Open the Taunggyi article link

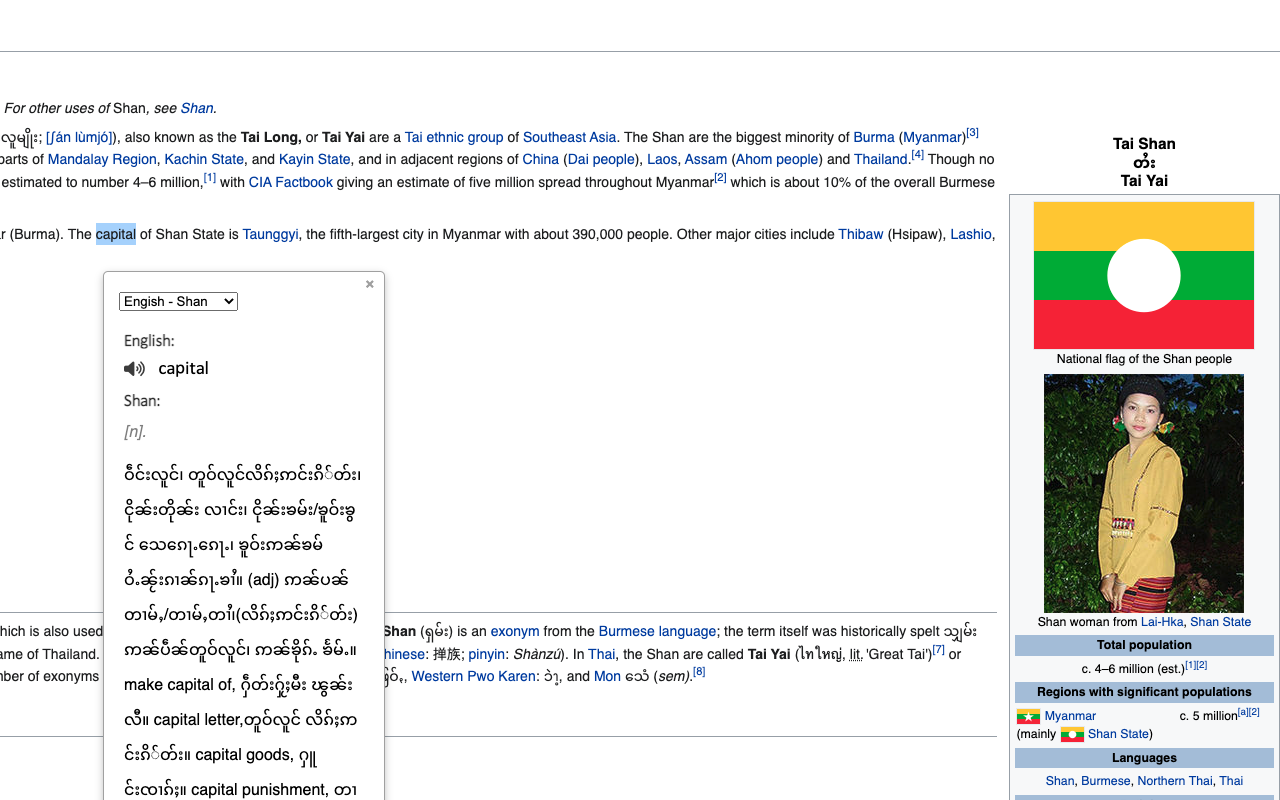[270, 234]
